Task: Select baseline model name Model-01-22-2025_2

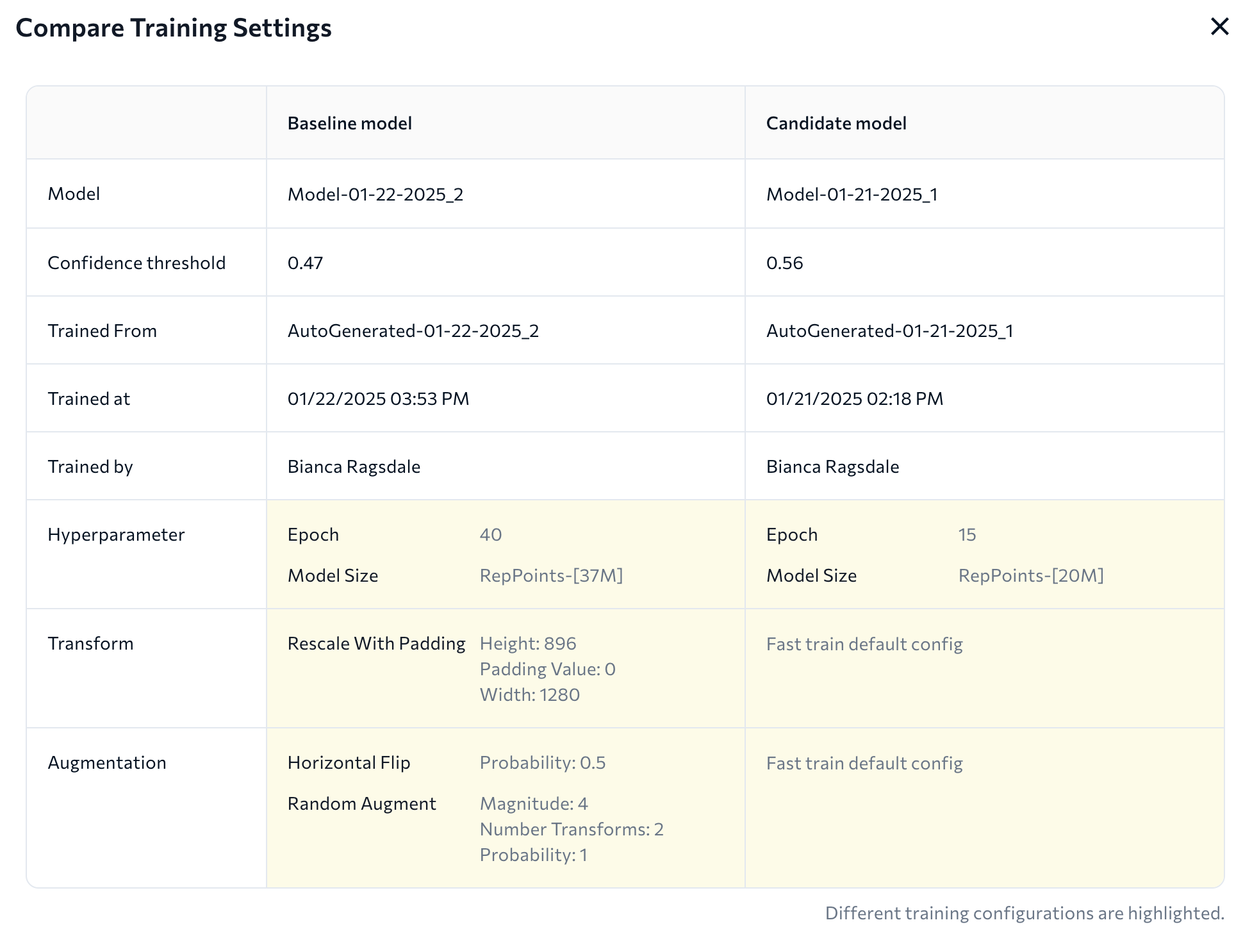Action: click(375, 194)
